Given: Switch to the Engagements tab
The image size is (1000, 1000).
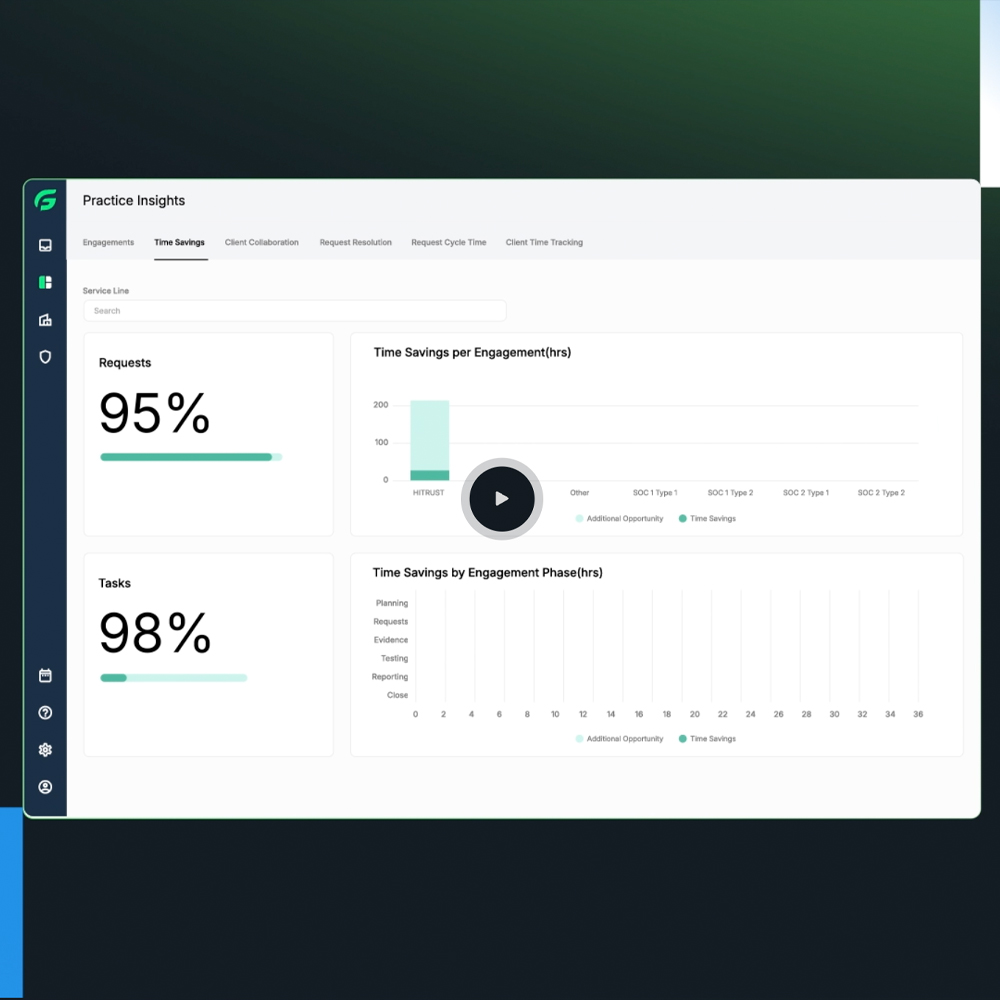Looking at the screenshot, I should tap(108, 242).
